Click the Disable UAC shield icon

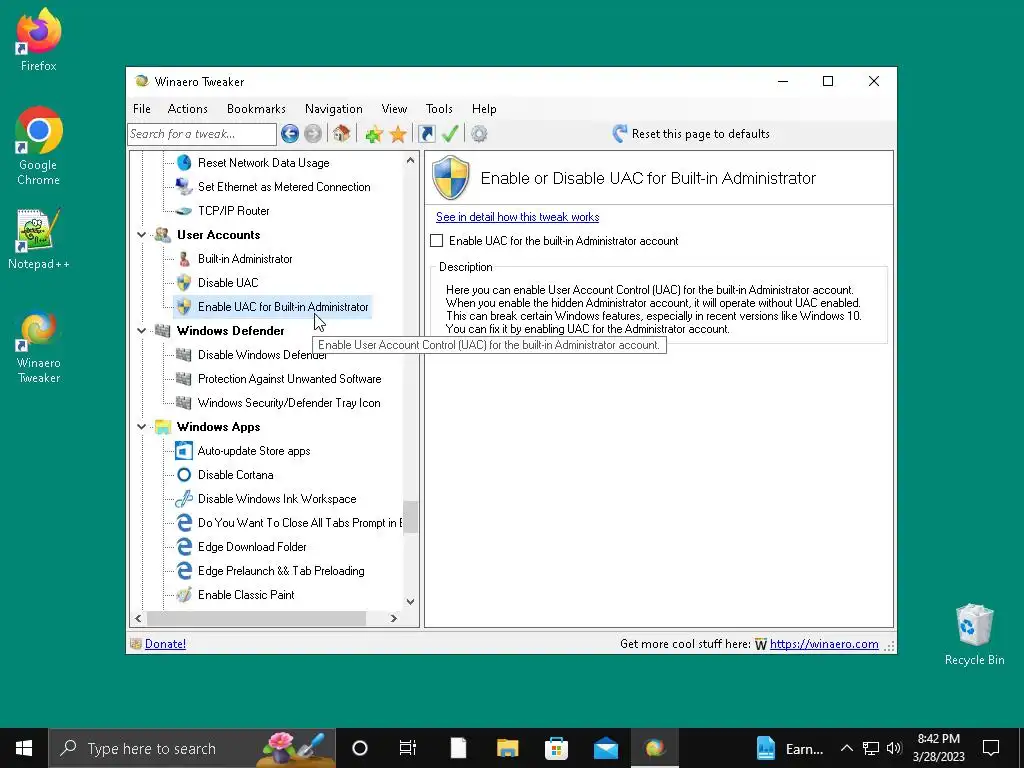coord(184,283)
